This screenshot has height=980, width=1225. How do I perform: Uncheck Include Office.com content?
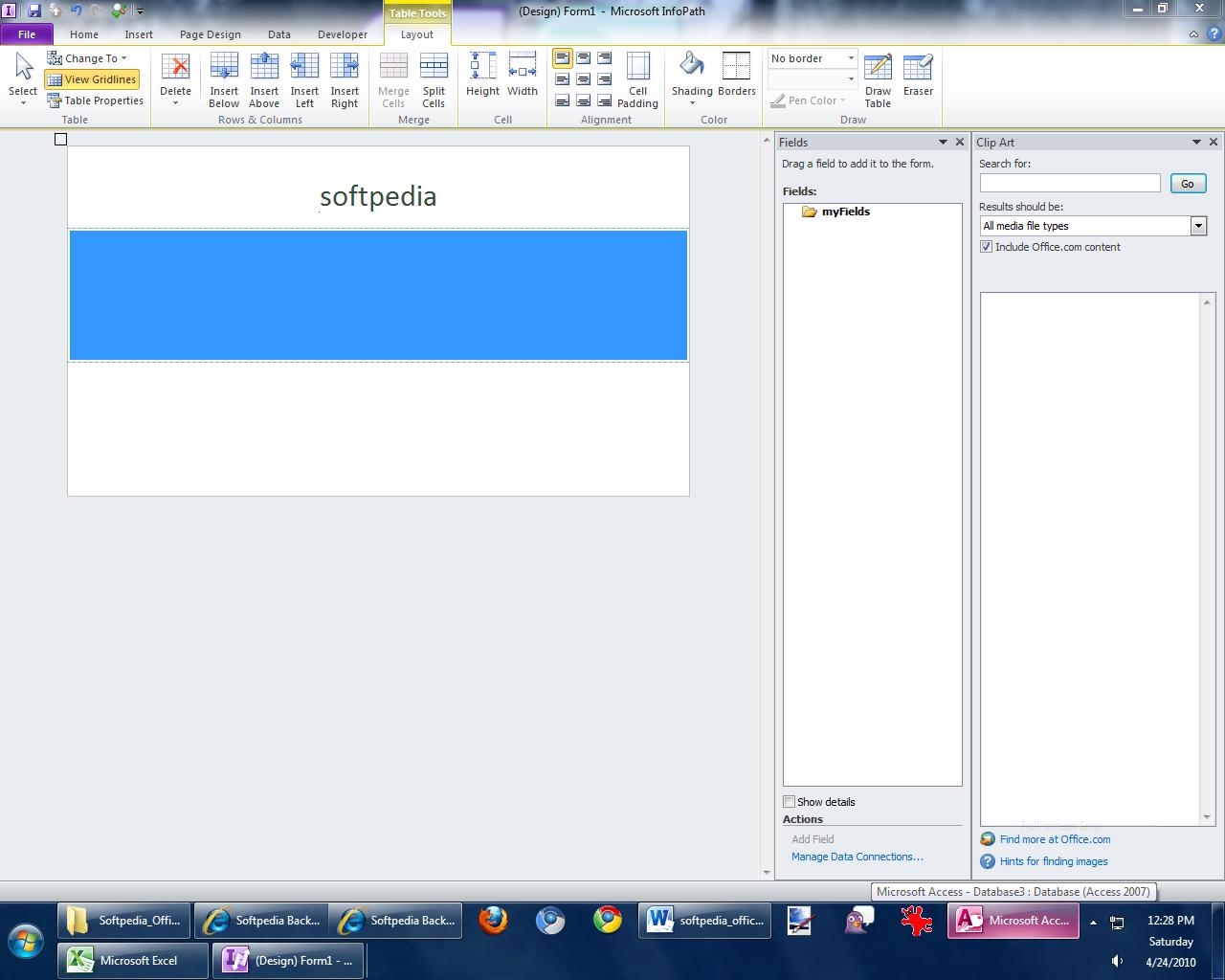click(986, 247)
